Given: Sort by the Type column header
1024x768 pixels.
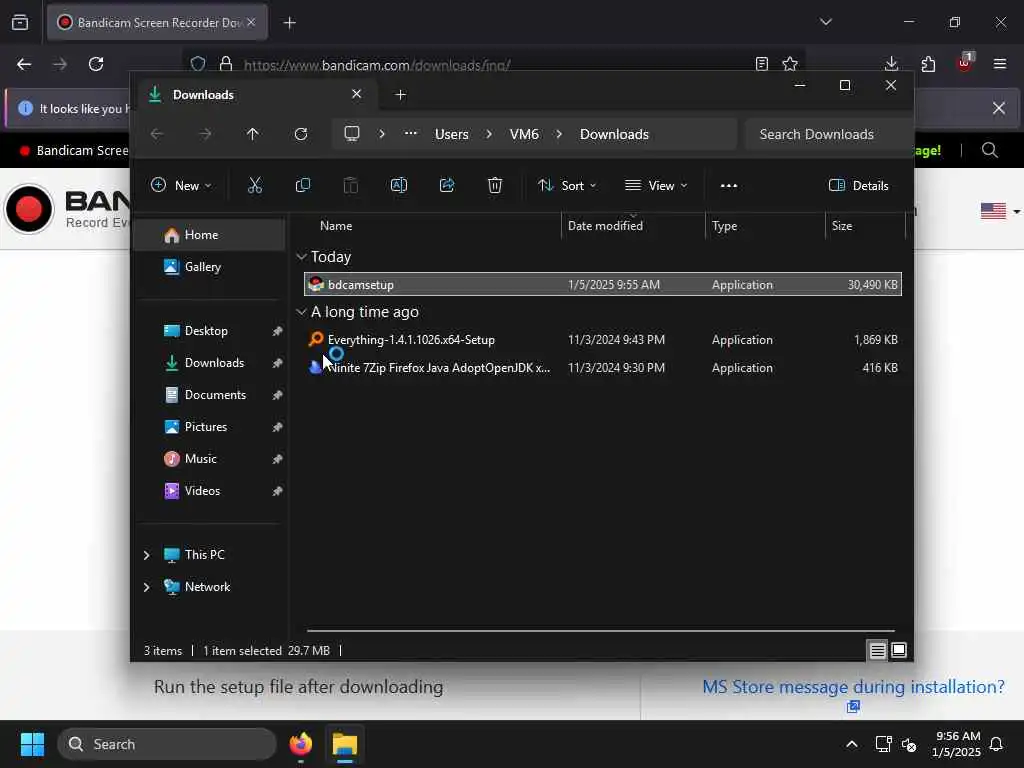Looking at the screenshot, I should (x=765, y=226).
